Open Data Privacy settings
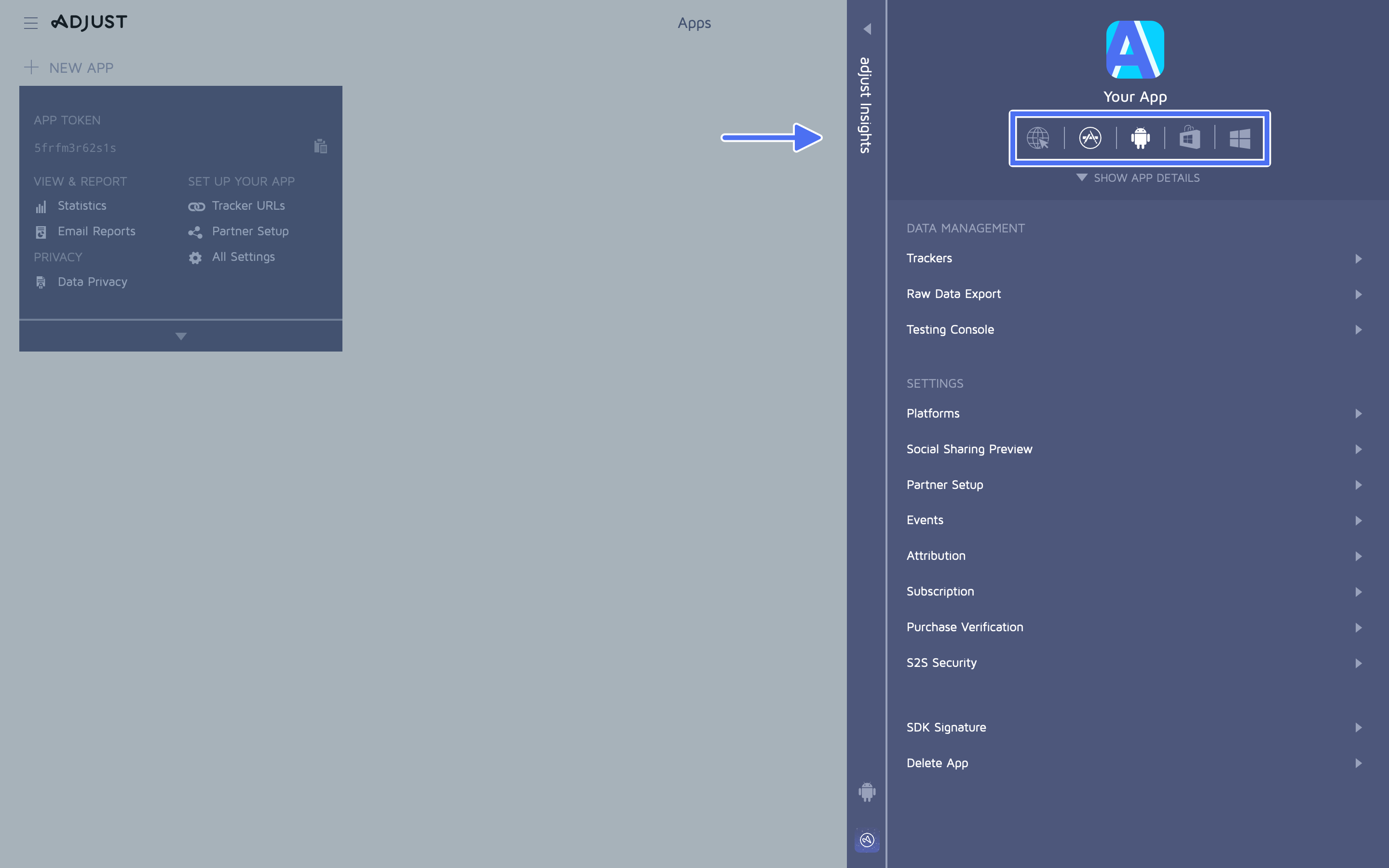 click(92, 282)
